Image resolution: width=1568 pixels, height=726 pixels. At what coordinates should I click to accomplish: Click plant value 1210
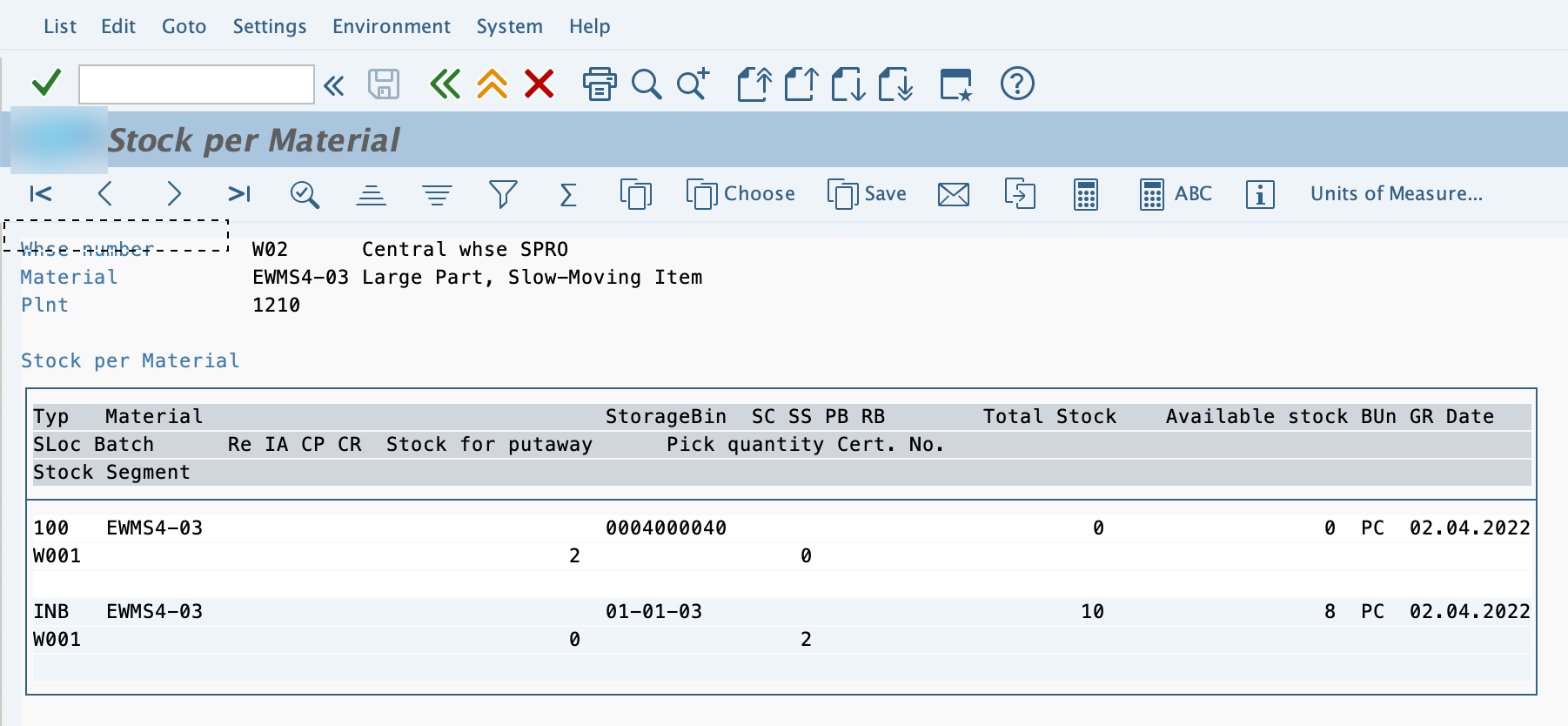[276, 305]
